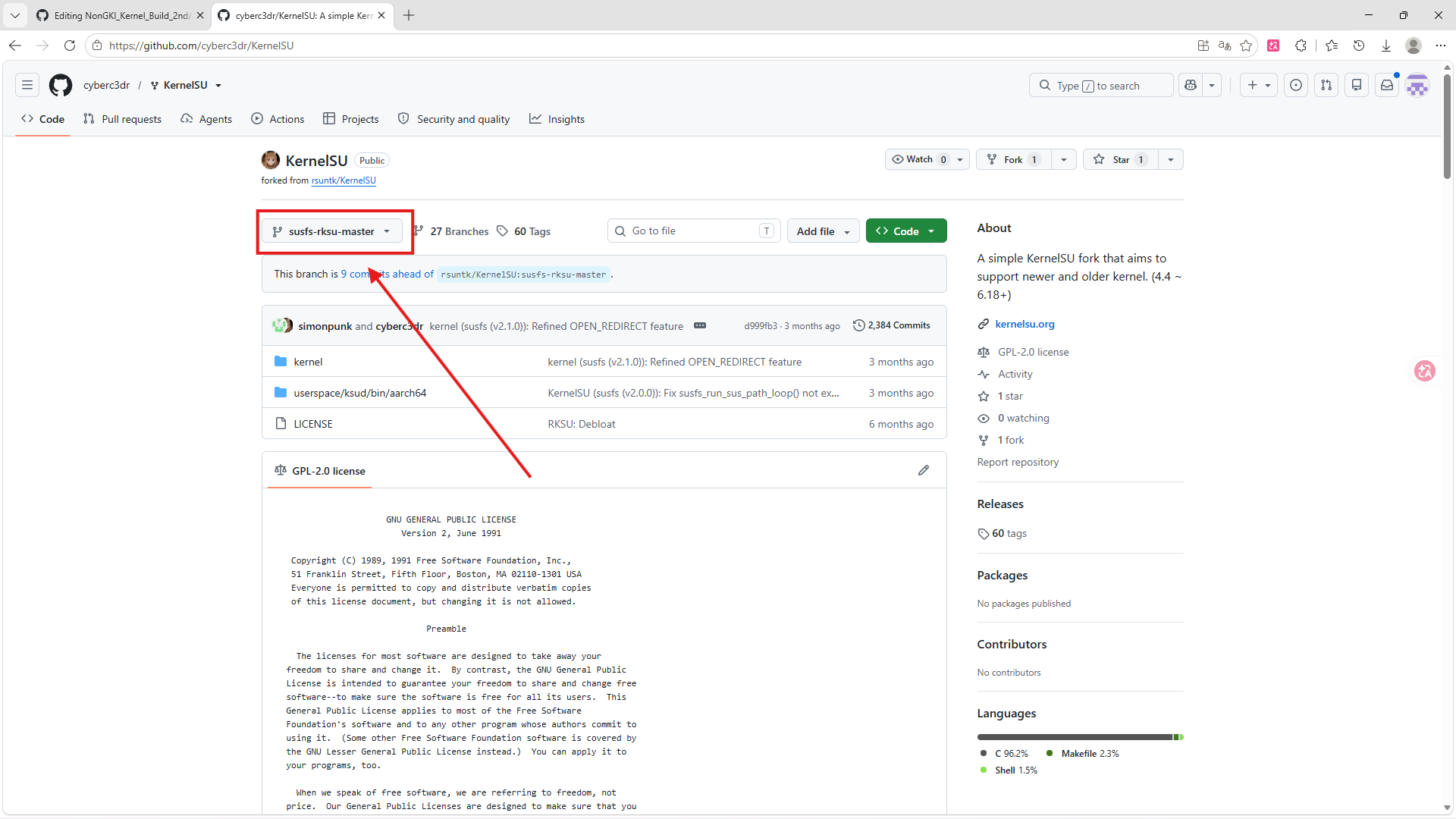
Task: Focus the Type / to search box
Action: coord(1101,85)
